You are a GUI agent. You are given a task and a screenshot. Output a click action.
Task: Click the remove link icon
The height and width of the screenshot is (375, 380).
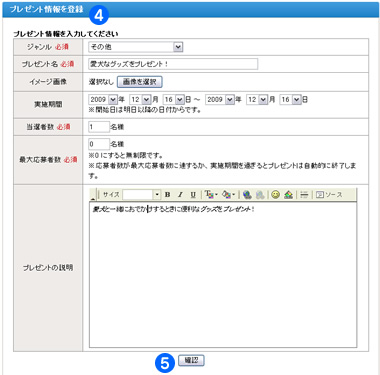pos(260,195)
